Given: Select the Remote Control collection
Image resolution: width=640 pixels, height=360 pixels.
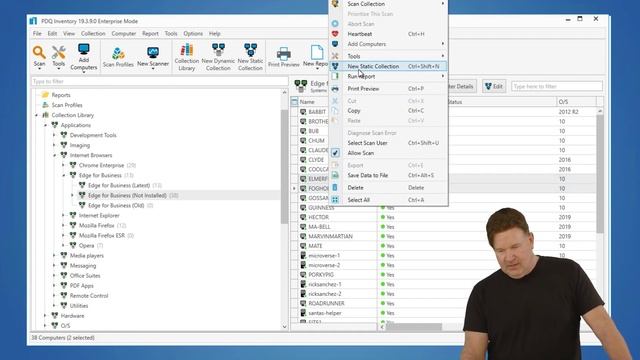Looking at the screenshot, I should point(89,296).
